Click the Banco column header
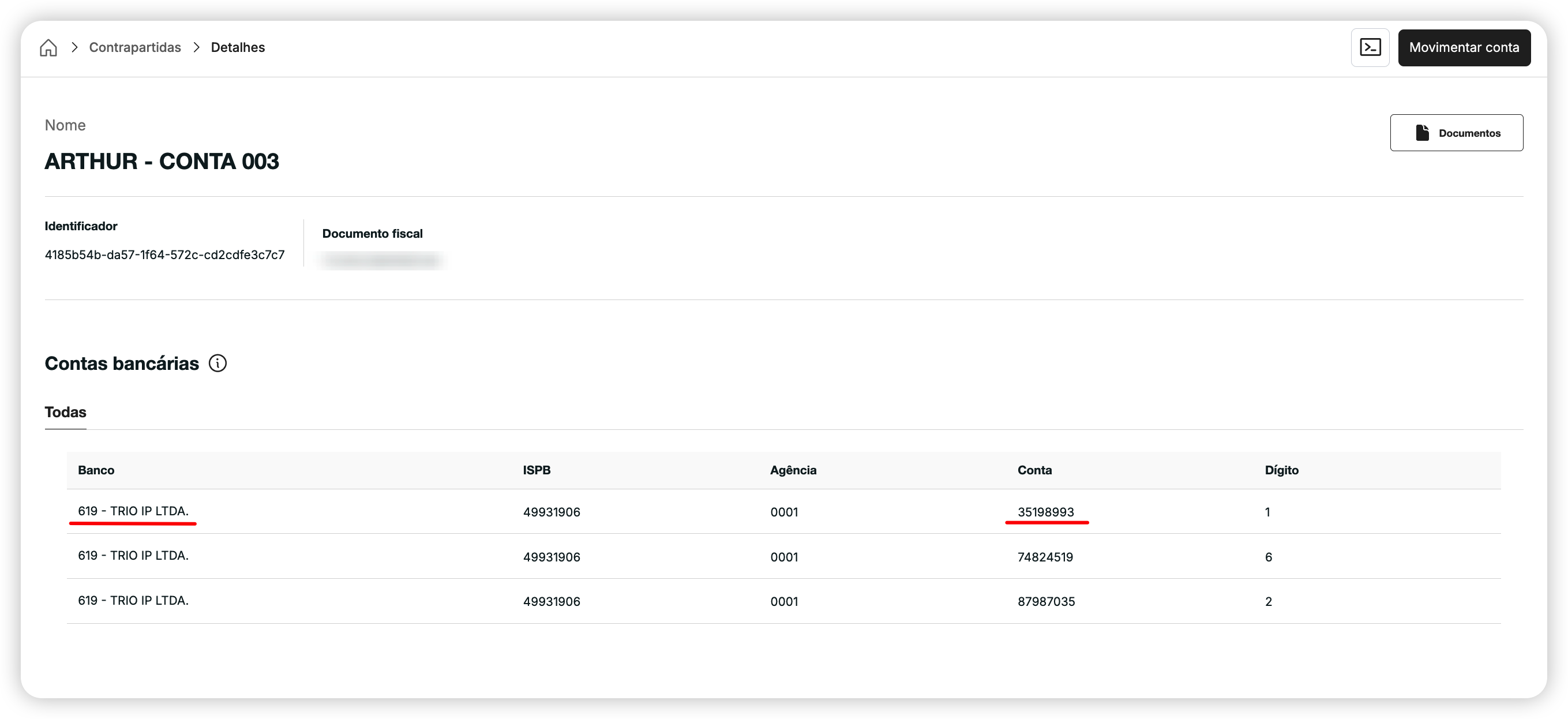This screenshot has height=719, width=1568. (96, 470)
